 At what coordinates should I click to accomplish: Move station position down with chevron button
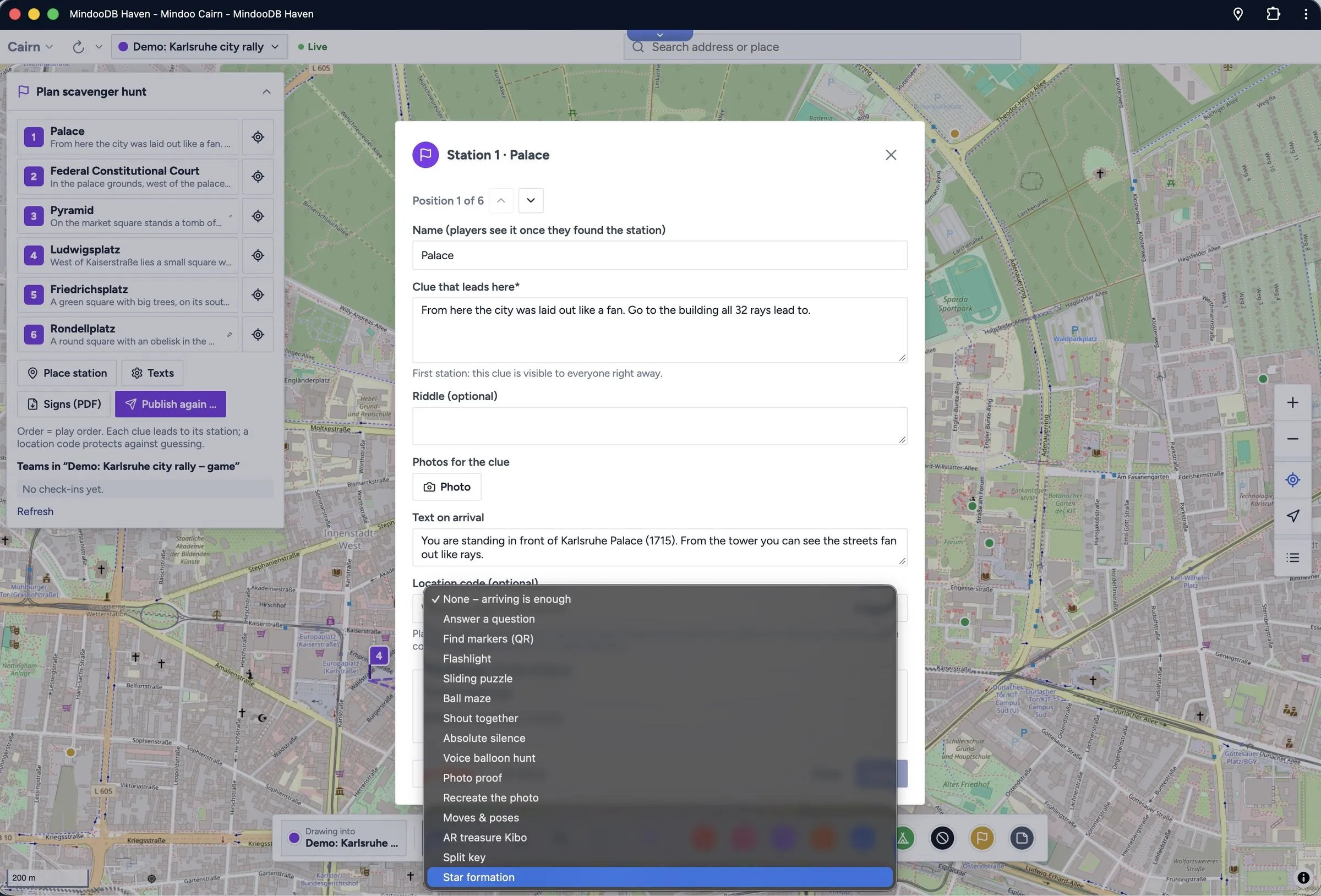531,200
